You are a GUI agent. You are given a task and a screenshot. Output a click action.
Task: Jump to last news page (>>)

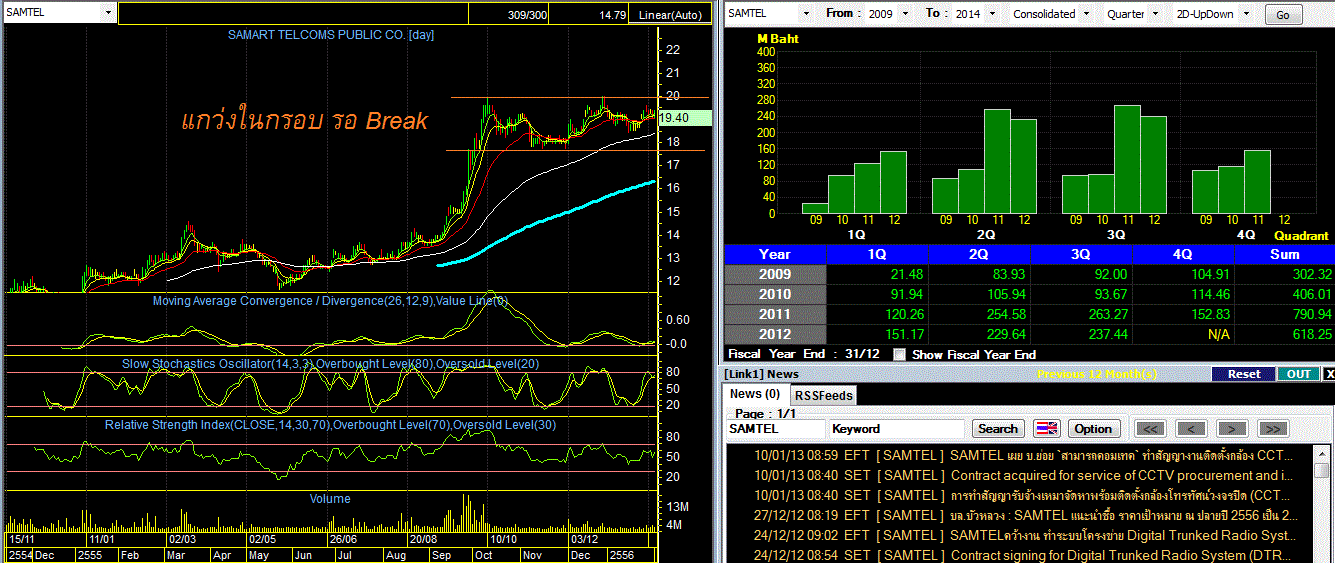1271,428
